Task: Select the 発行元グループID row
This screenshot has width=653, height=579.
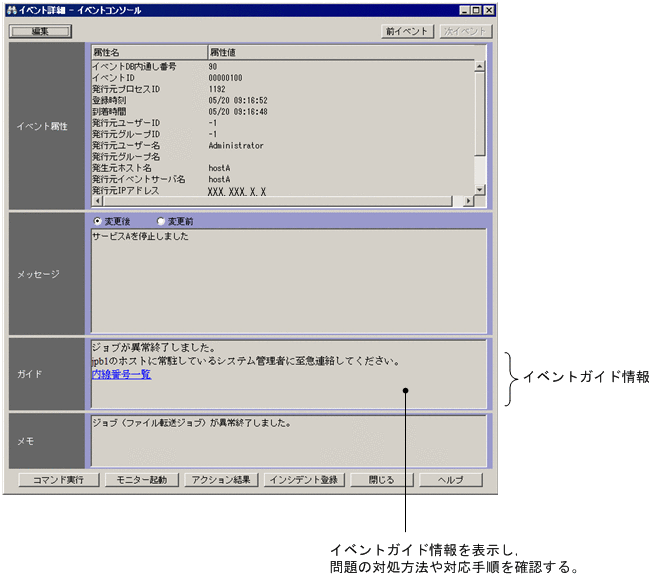Action: (283, 134)
